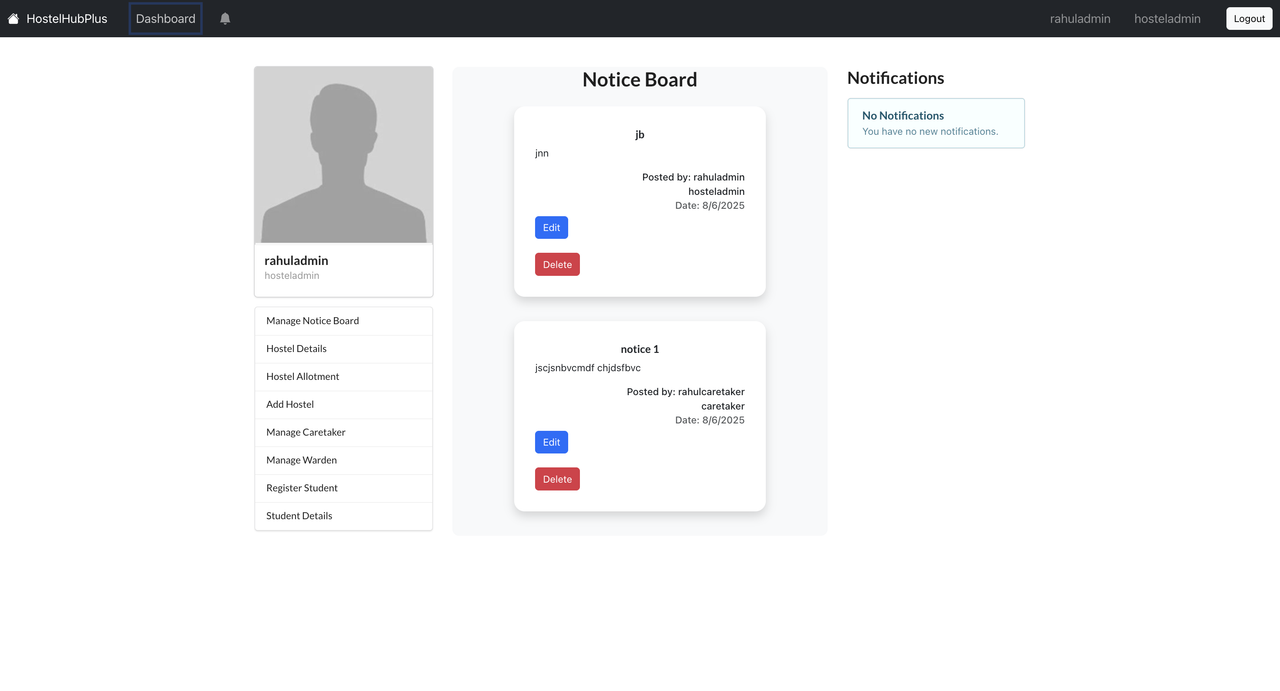Select Hostel Allotment in the sidebar
1280x691 pixels.
coord(344,377)
